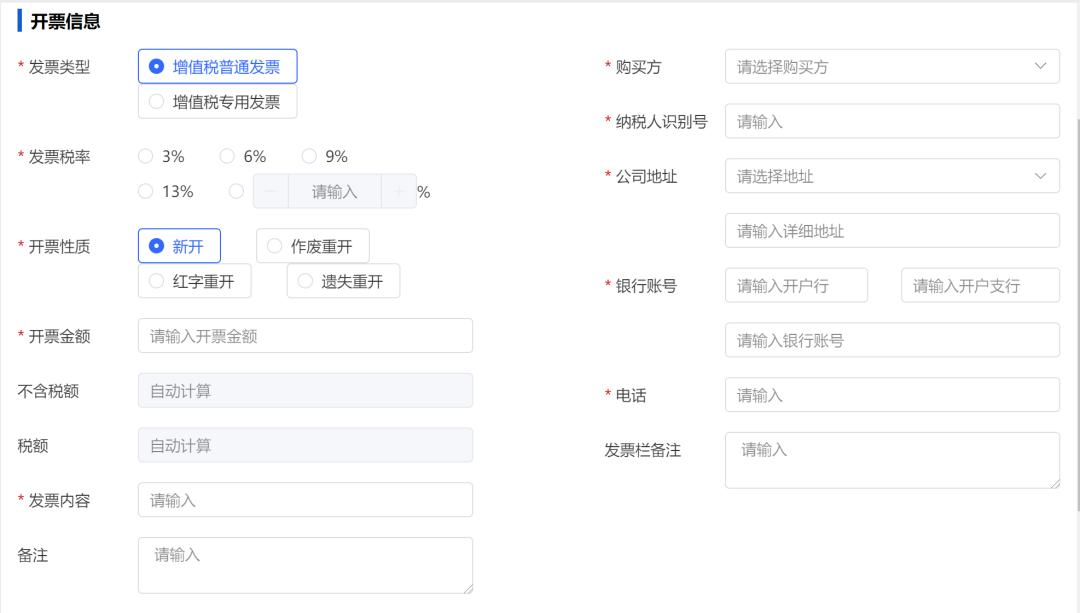
Task: Click the 发票内容 invoice content field
Action: click(x=304, y=499)
